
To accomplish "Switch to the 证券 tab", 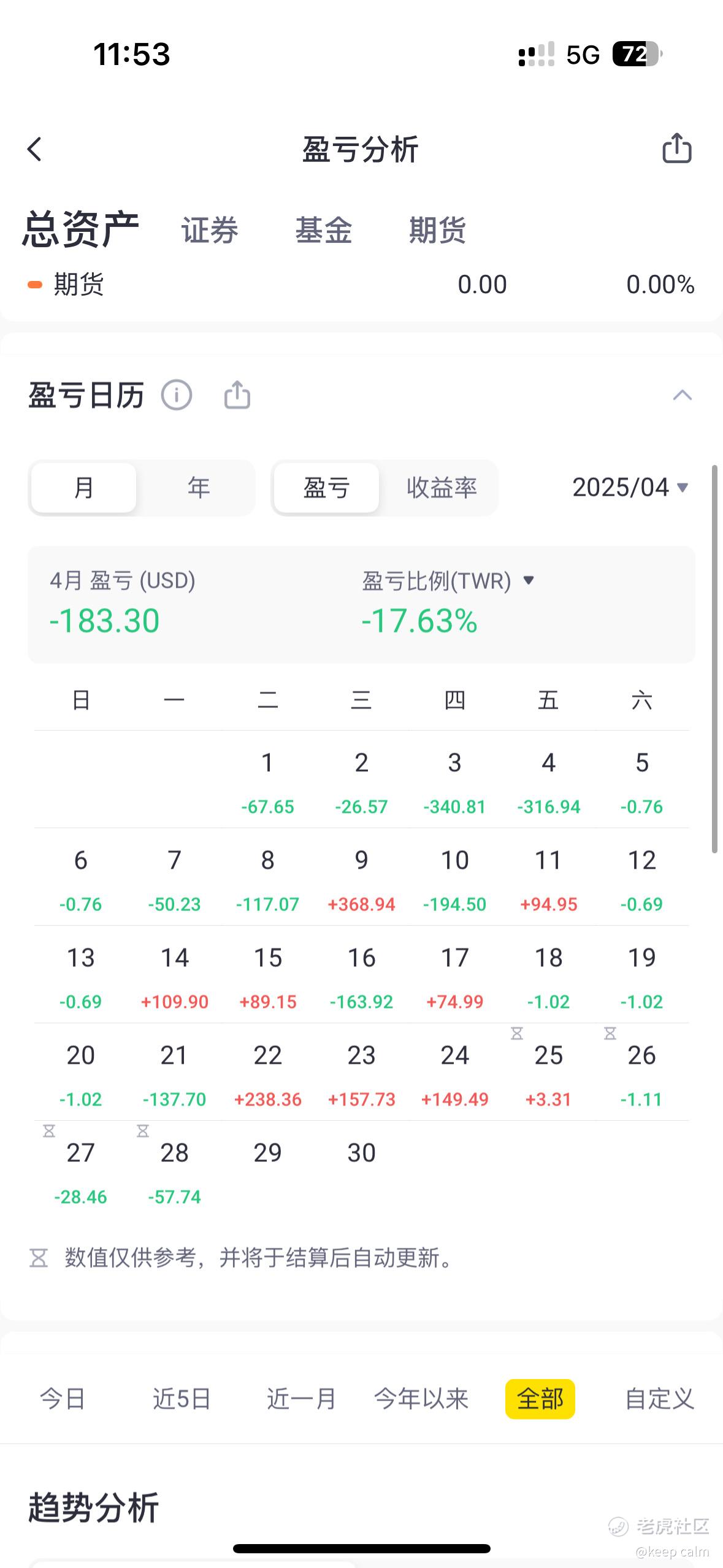I will click(x=209, y=231).
